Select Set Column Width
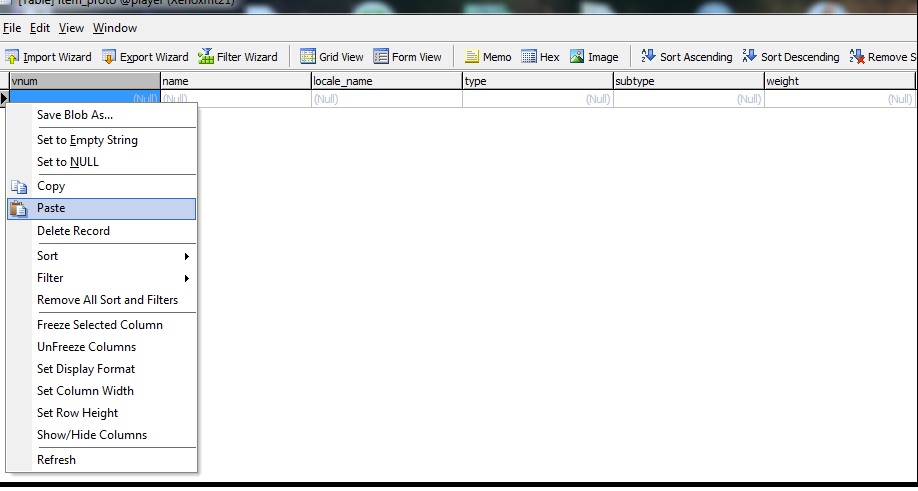918x491 pixels. point(101,392)
